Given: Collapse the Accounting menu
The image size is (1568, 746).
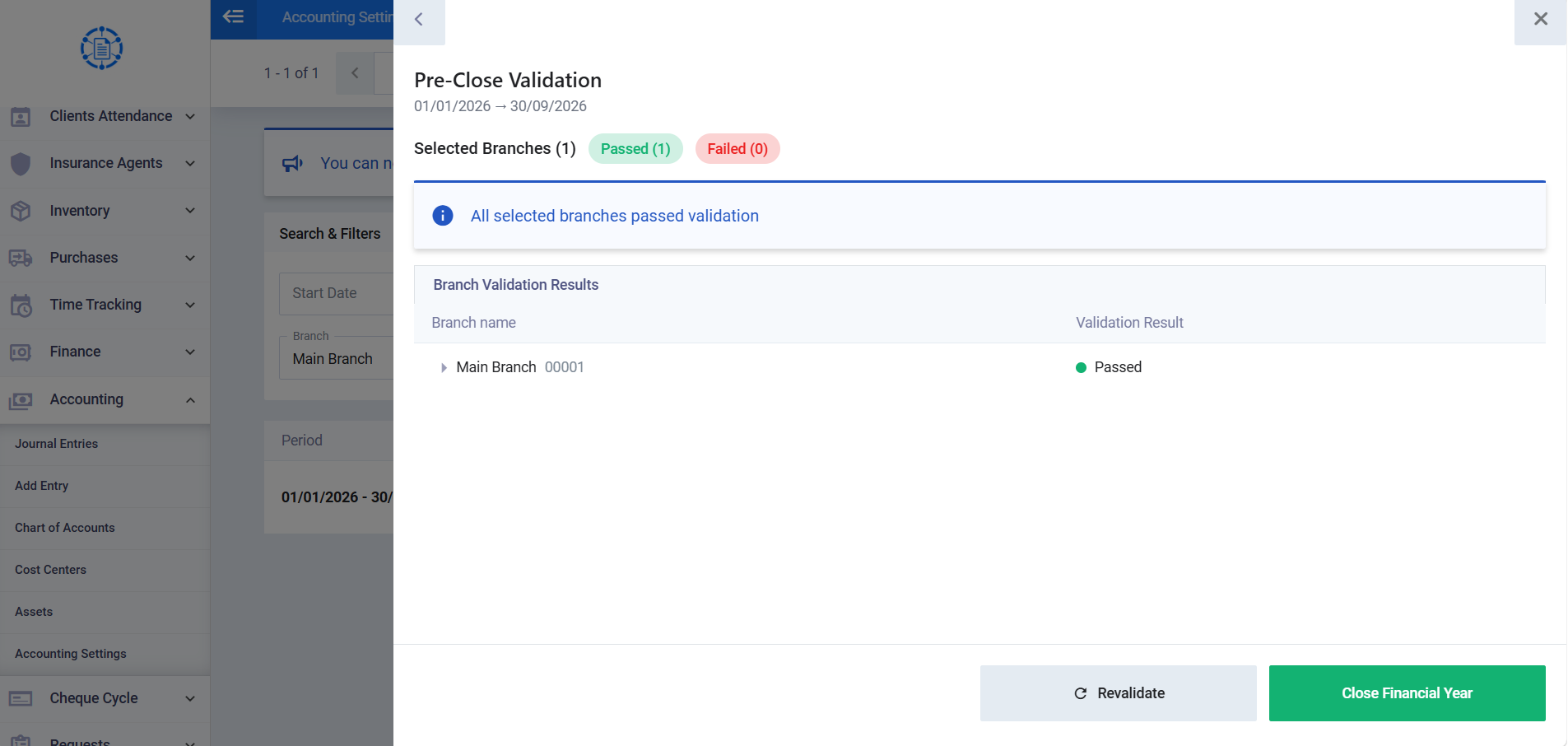Looking at the screenshot, I should pos(190,400).
